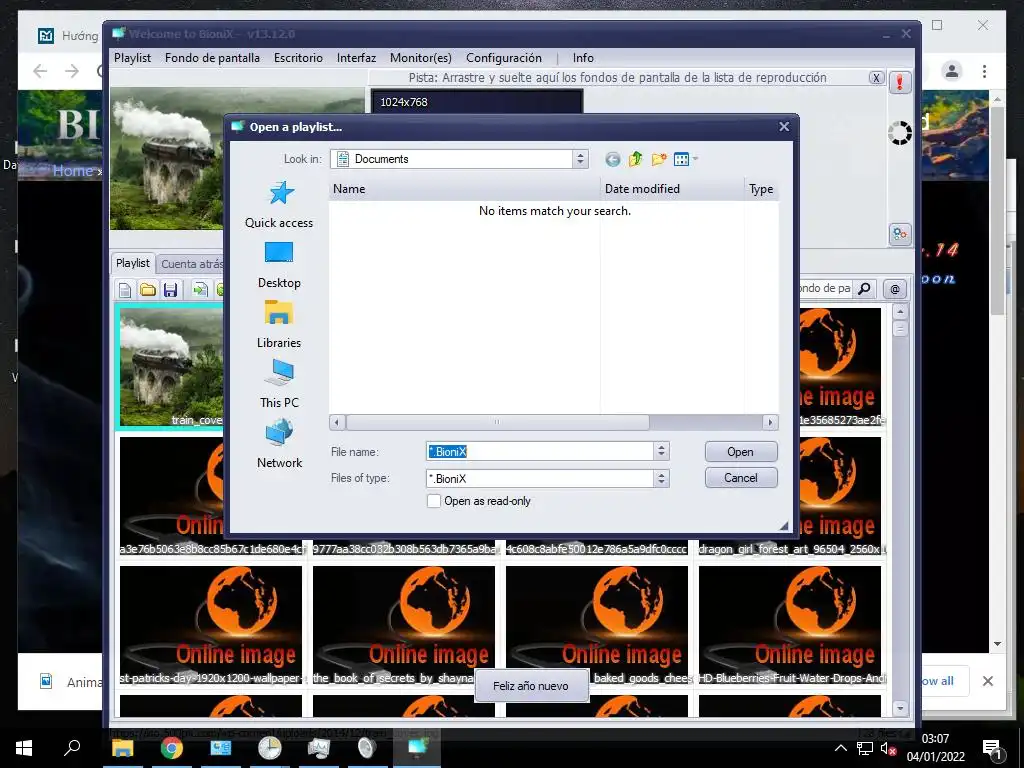The image size is (1024, 768).
Task: Open Quick access in the dialog sidebar
Action: (279, 204)
